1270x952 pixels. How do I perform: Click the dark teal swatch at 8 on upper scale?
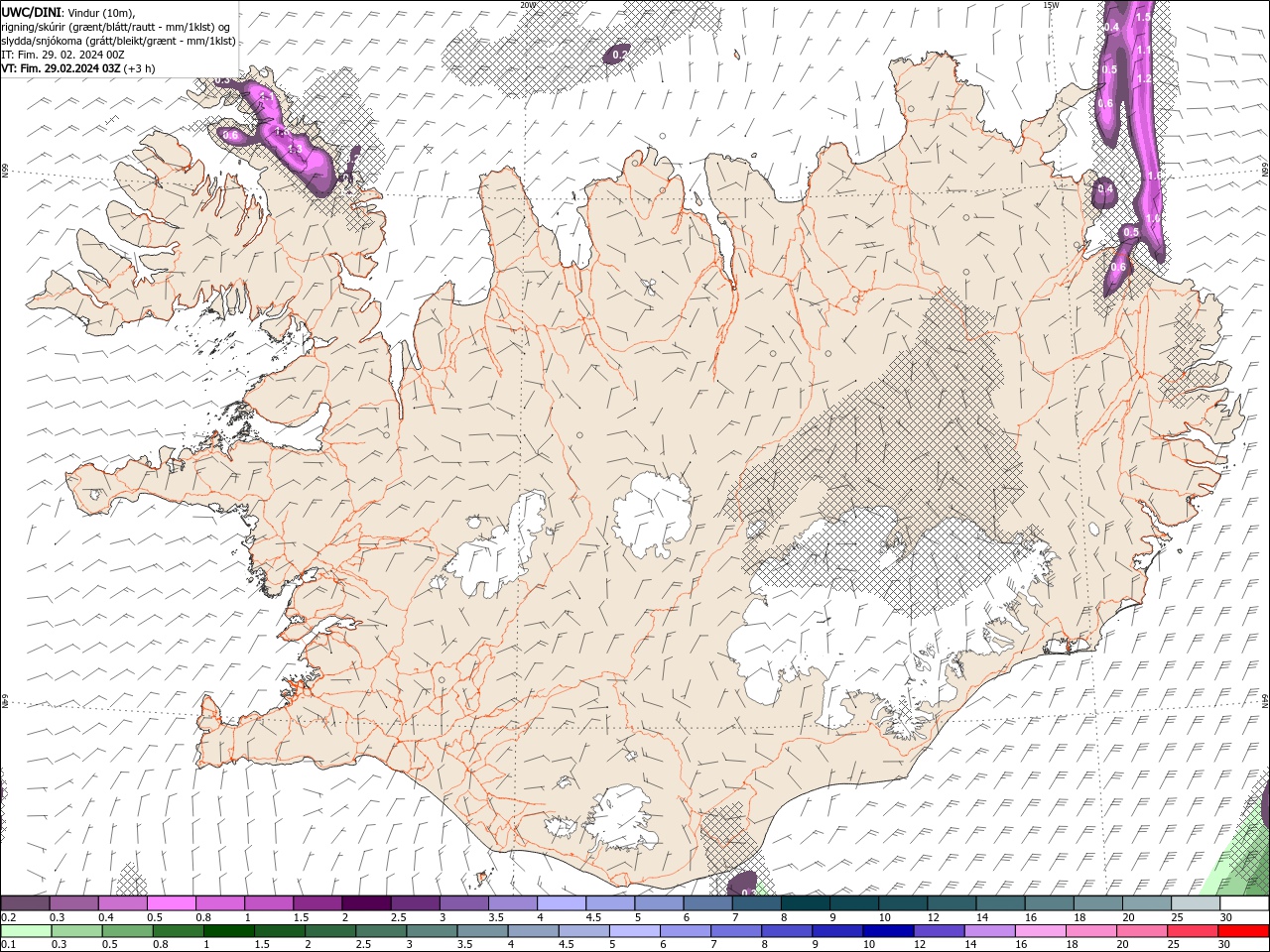pos(805,903)
